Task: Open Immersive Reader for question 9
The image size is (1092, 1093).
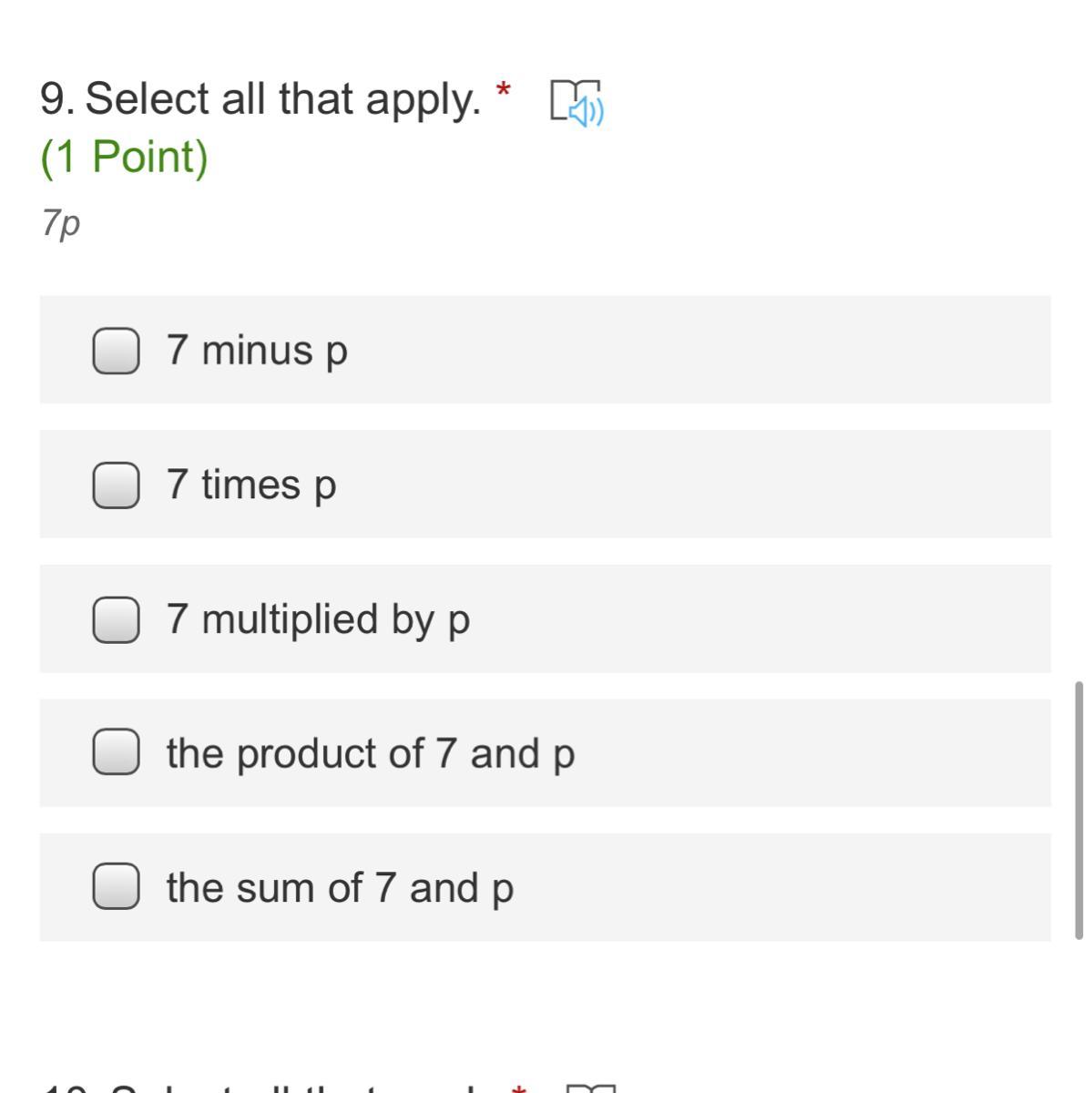Action: coord(577,101)
